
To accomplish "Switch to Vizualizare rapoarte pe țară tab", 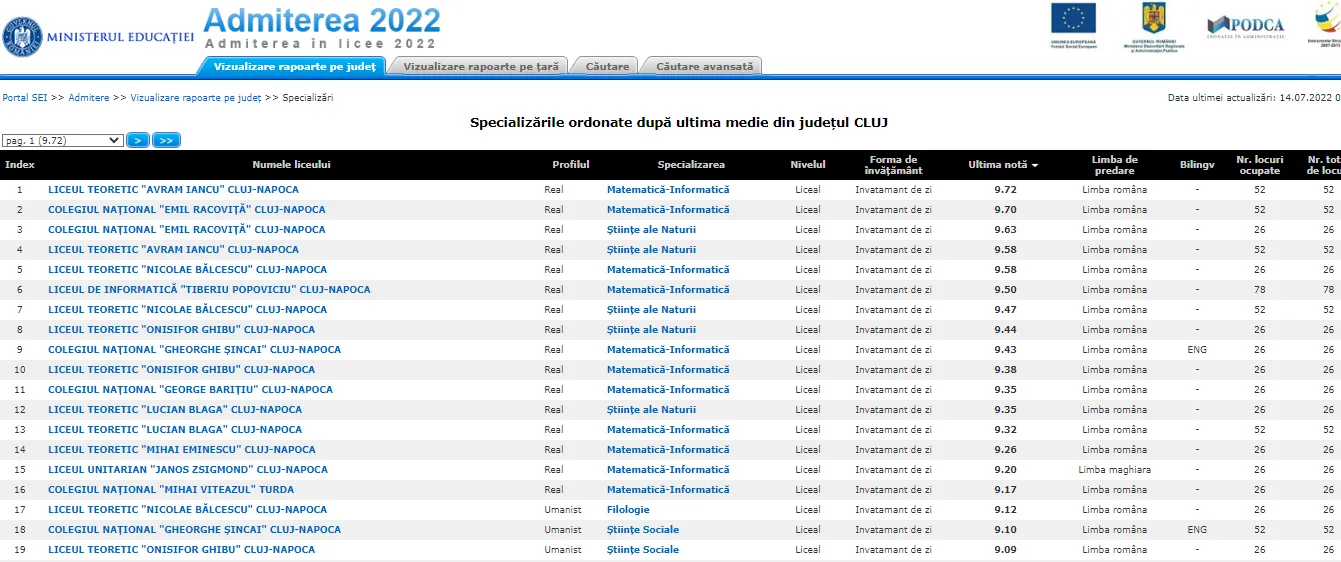I will pyautogui.click(x=478, y=66).
